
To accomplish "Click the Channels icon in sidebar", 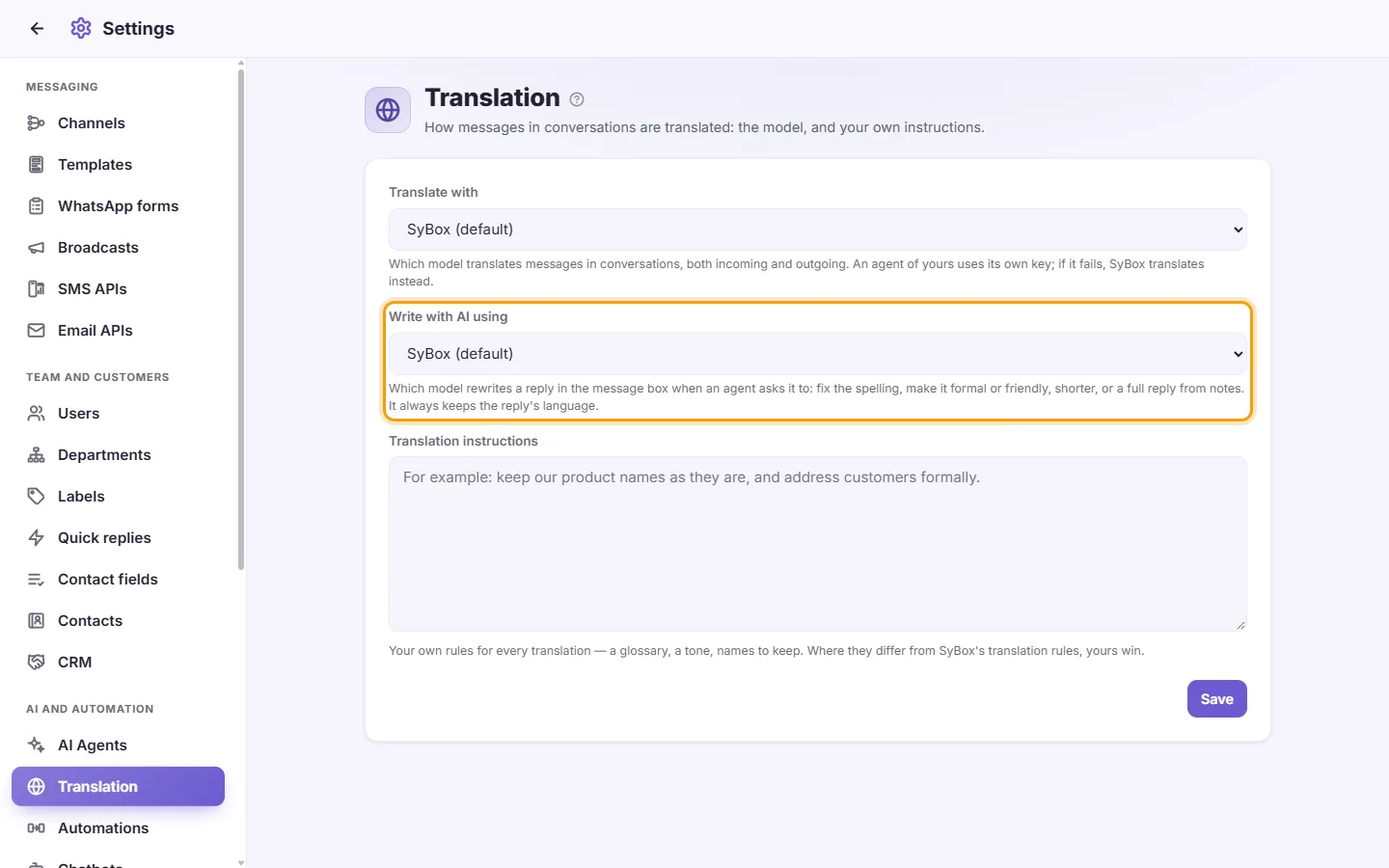I will (x=37, y=123).
